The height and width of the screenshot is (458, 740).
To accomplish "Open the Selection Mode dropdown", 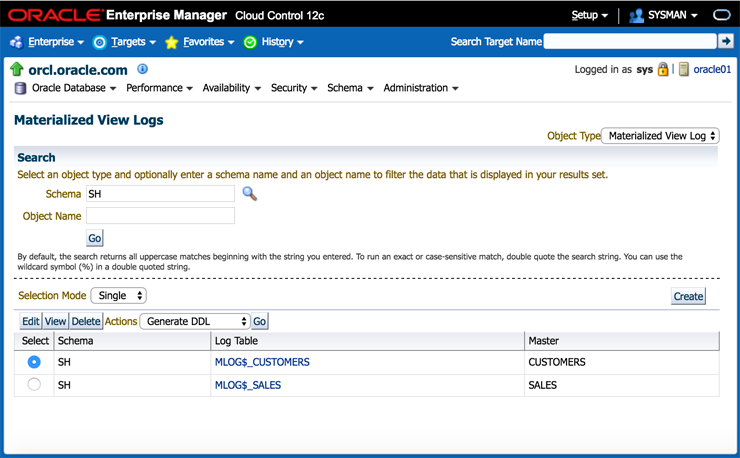I will 119,296.
